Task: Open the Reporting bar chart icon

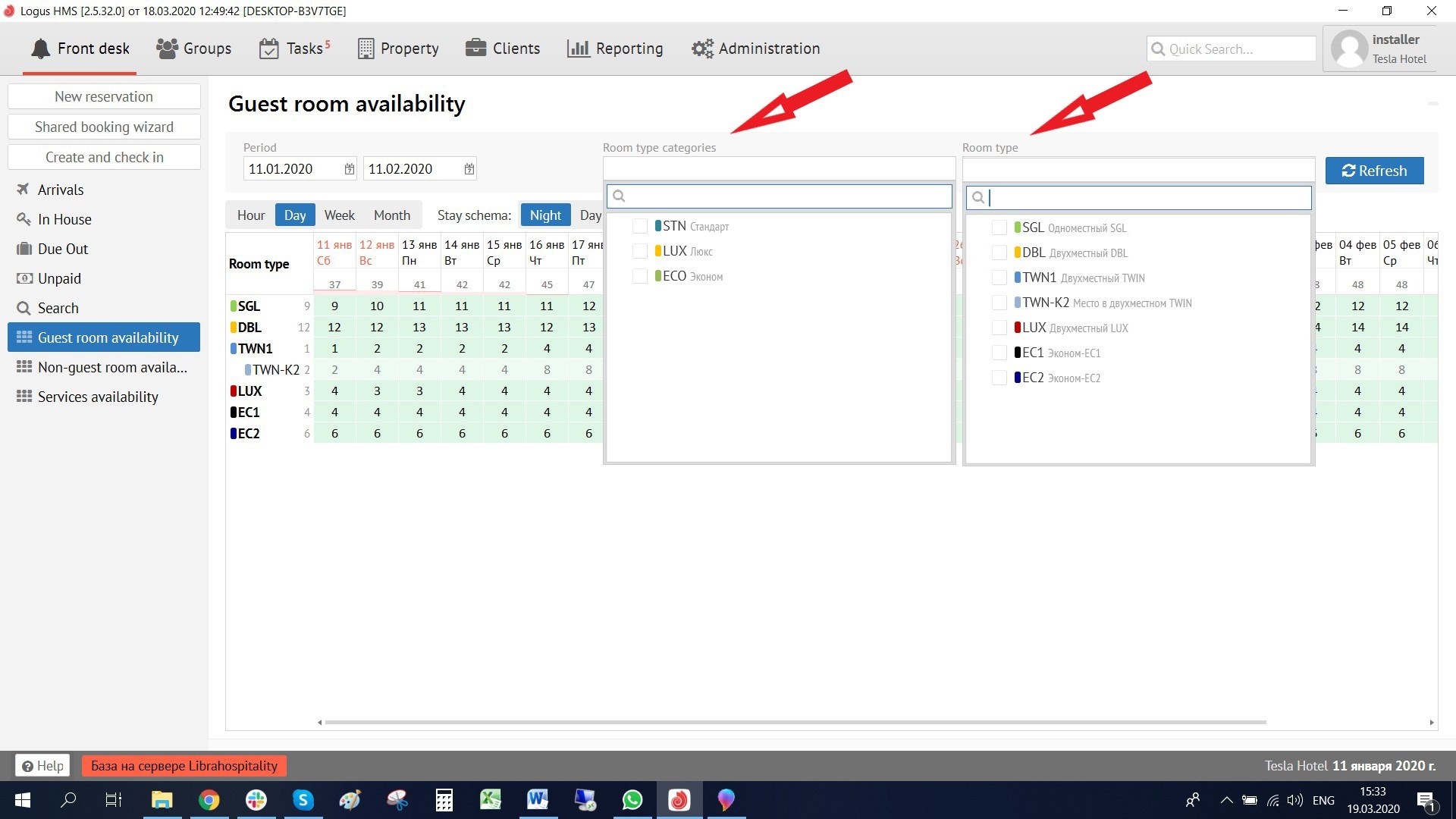Action: point(578,49)
